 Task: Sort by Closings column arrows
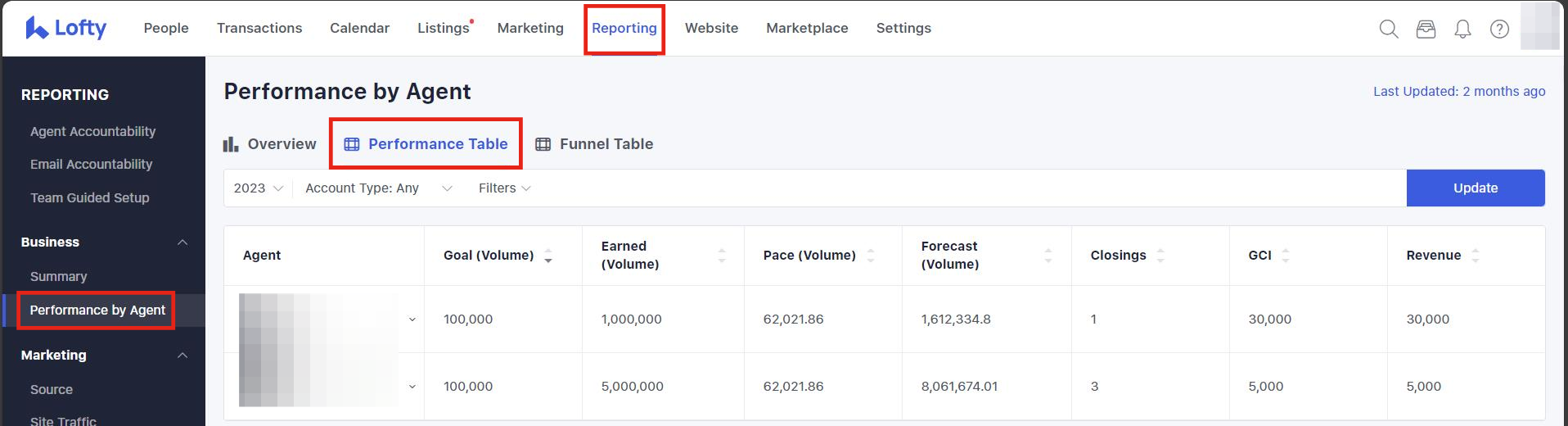[1160, 256]
